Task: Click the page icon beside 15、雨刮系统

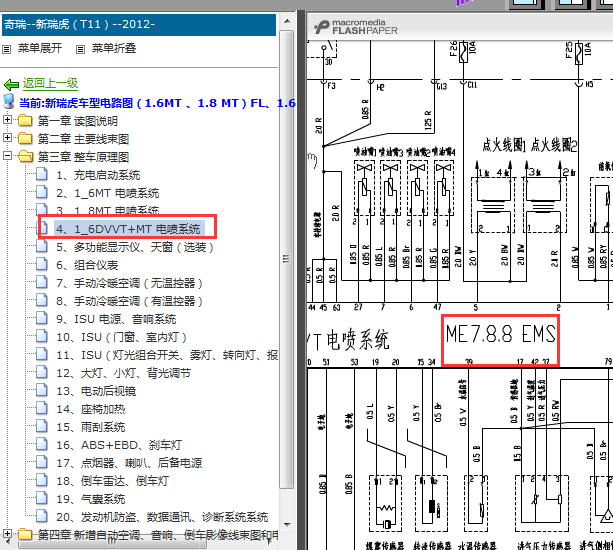Action: point(42,426)
